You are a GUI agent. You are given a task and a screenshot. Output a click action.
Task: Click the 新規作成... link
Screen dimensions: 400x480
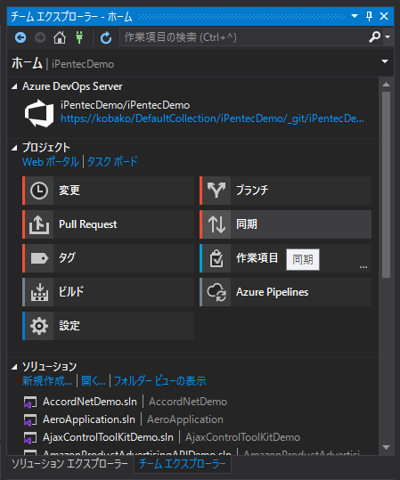click(47, 381)
